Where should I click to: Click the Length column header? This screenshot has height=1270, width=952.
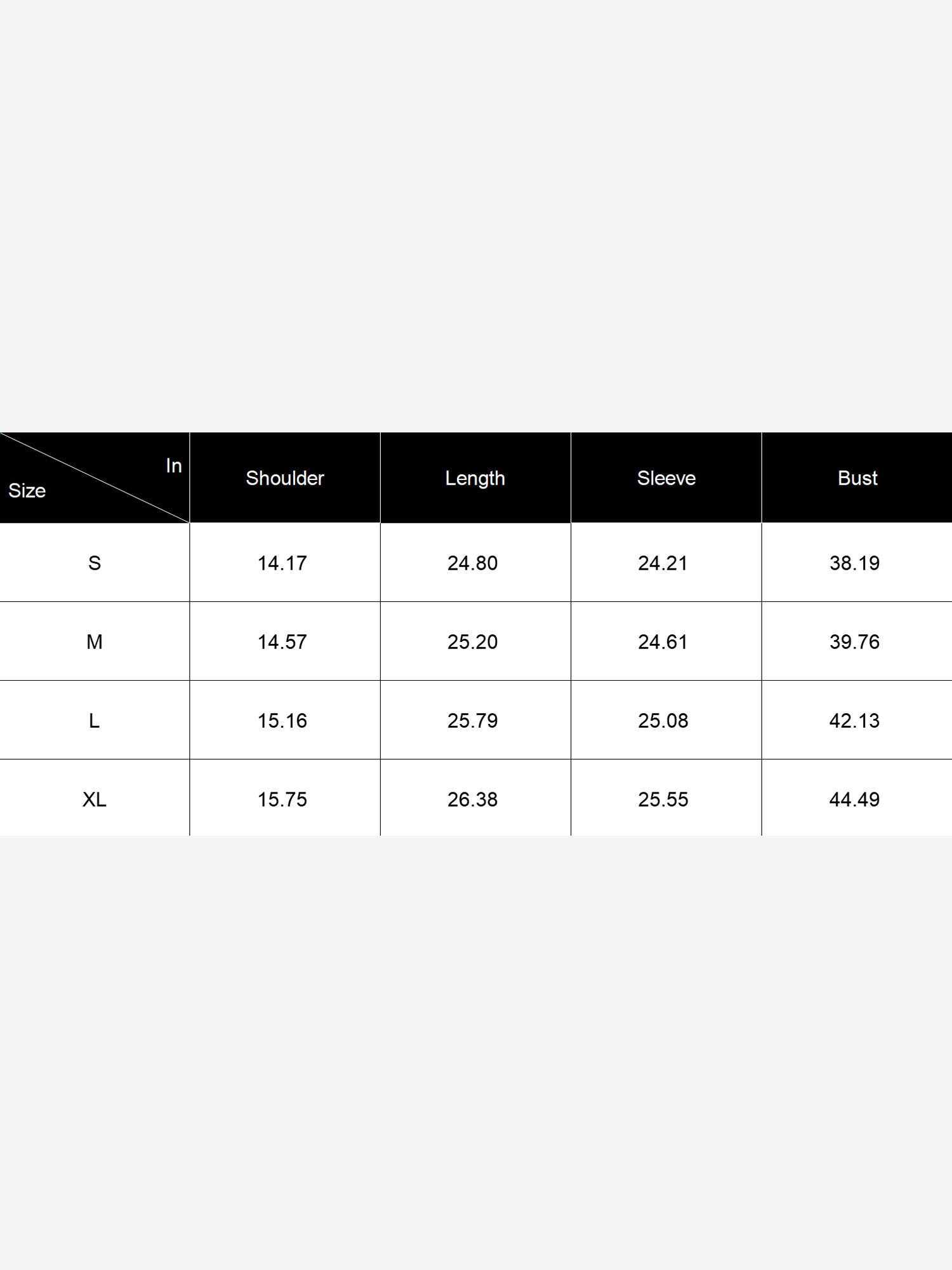[475, 478]
